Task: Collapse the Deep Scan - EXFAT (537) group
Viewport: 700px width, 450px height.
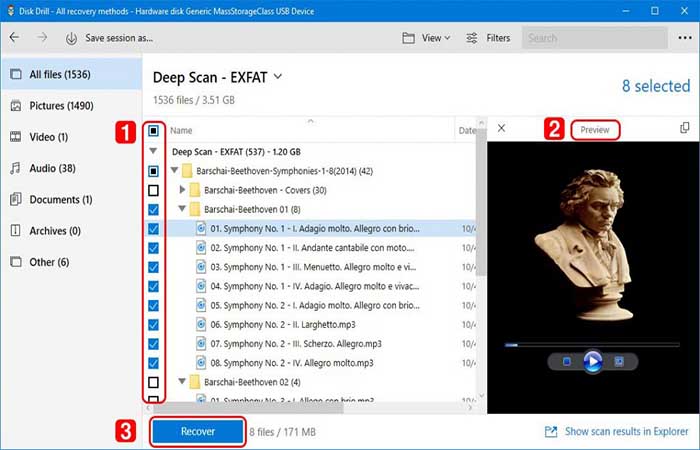Action: (x=153, y=151)
